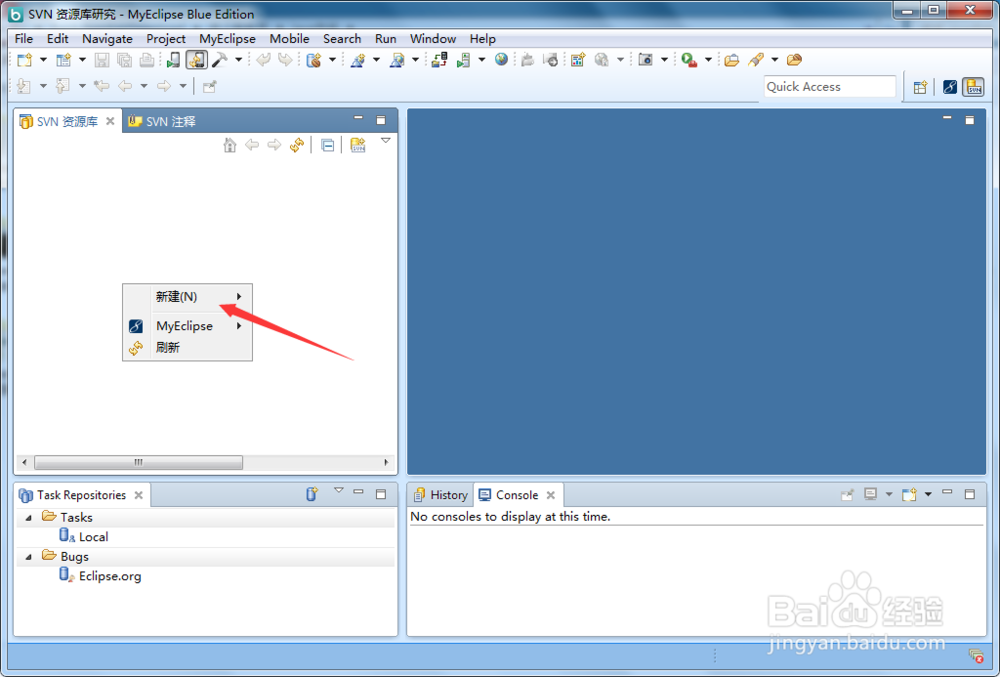The width and height of the screenshot is (1000, 677).
Task: Open the Open Console dropdown arrow
Action: pos(928,495)
